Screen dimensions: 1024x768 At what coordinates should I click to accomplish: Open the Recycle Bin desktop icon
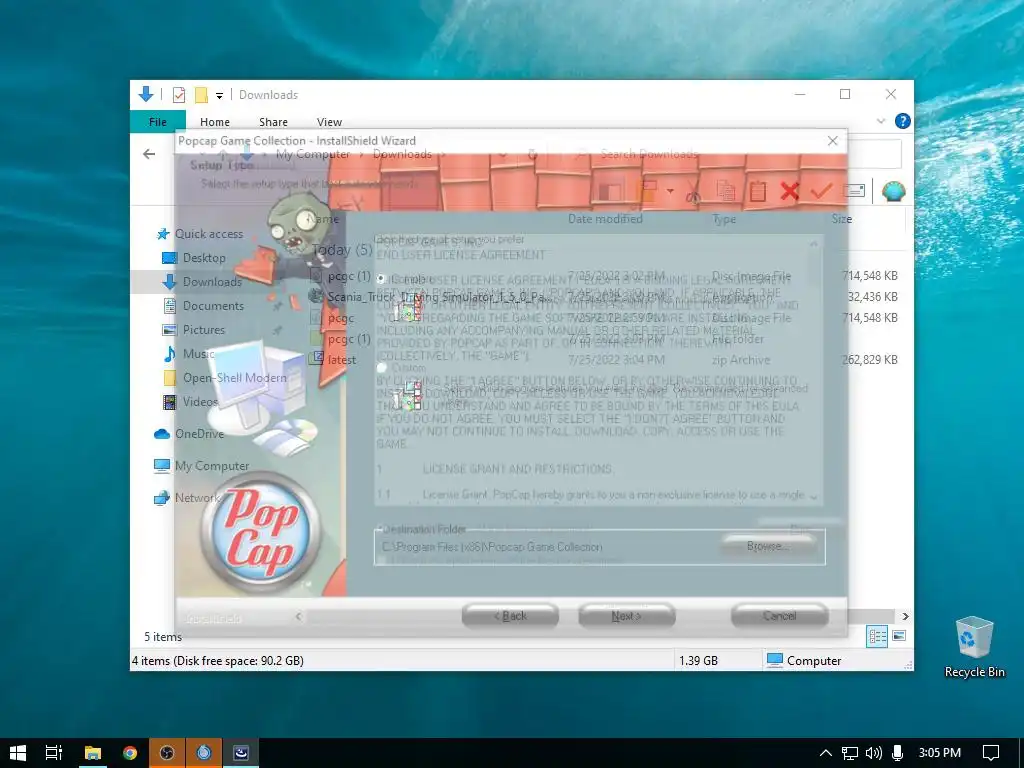pos(974,647)
